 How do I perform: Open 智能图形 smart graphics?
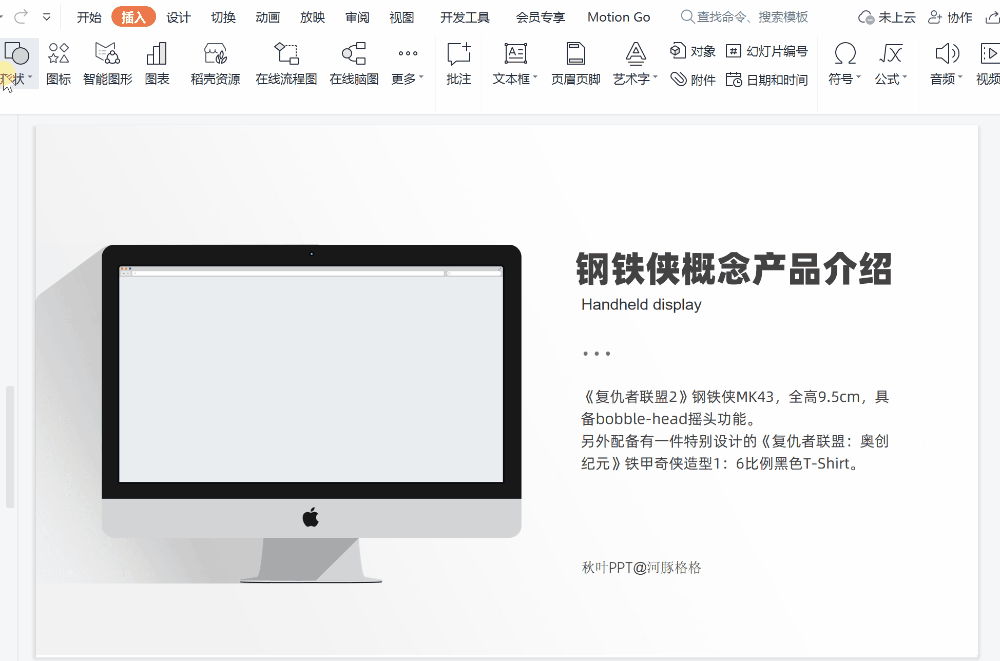tap(107, 63)
